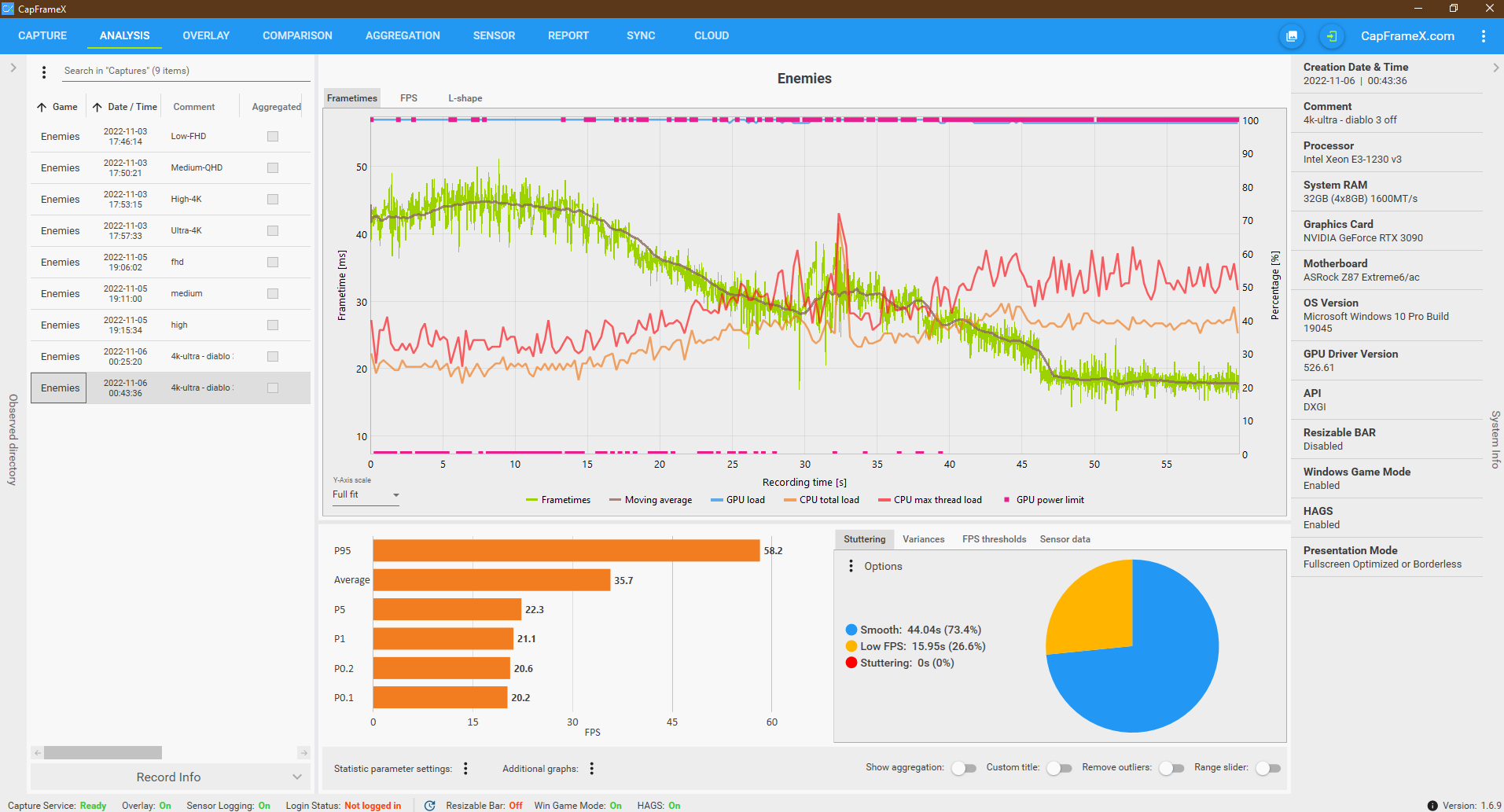Show the FPS graph tab
Viewport: 1504px width, 812px height.
(409, 98)
